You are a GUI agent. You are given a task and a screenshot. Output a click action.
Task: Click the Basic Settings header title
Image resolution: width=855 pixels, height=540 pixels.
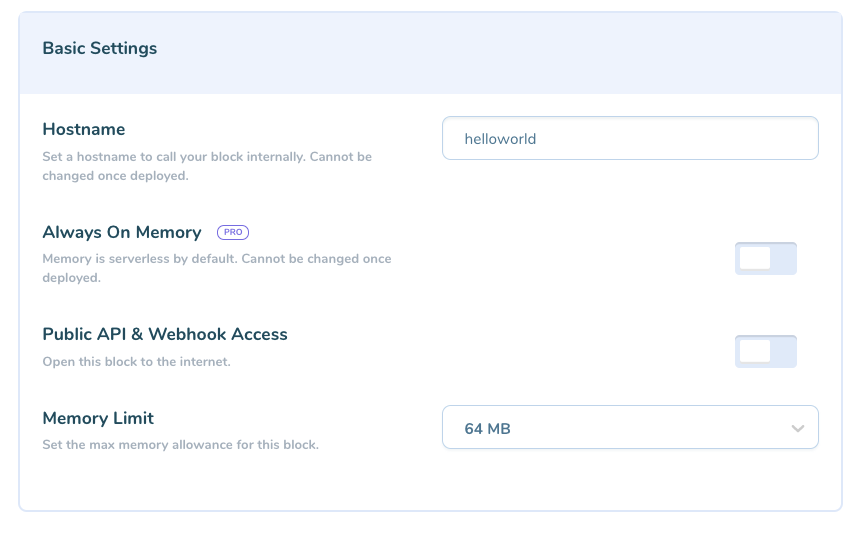tap(100, 48)
